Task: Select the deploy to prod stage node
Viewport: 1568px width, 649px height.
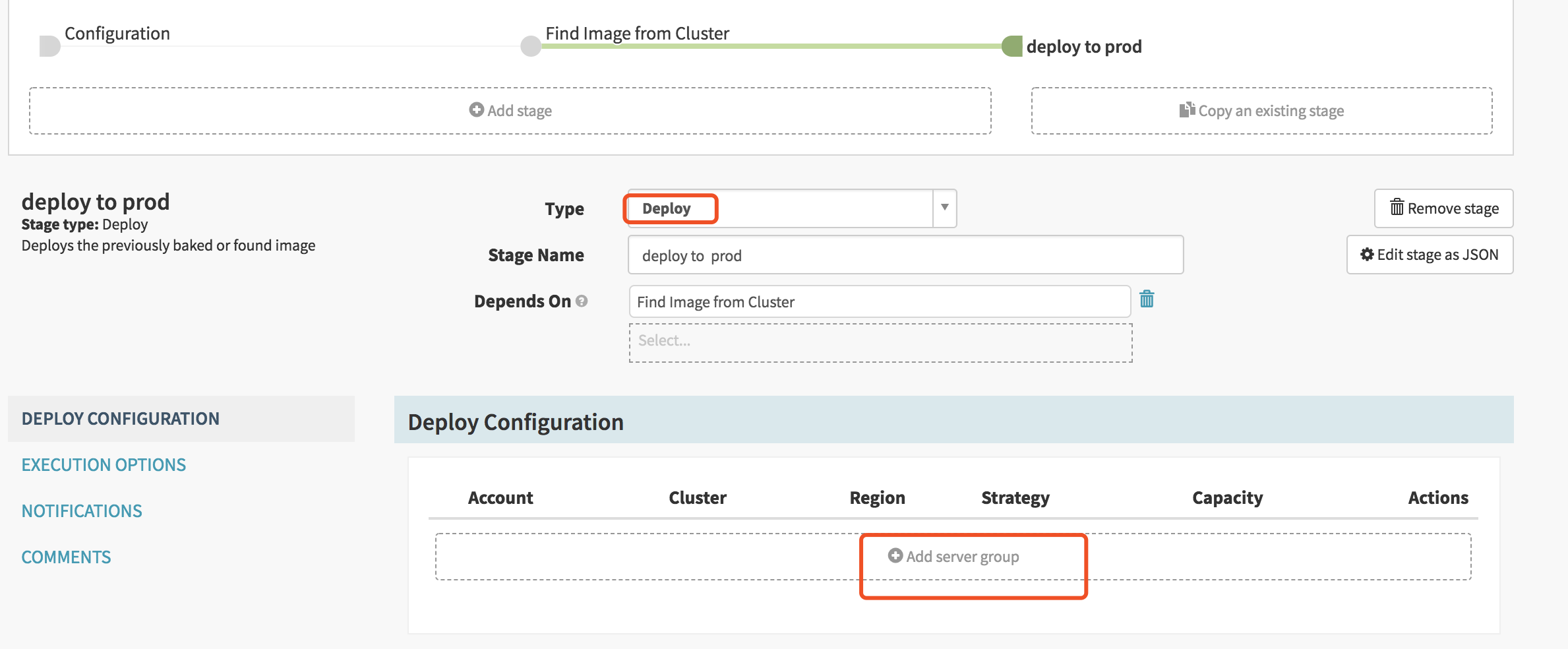Action: (1011, 46)
